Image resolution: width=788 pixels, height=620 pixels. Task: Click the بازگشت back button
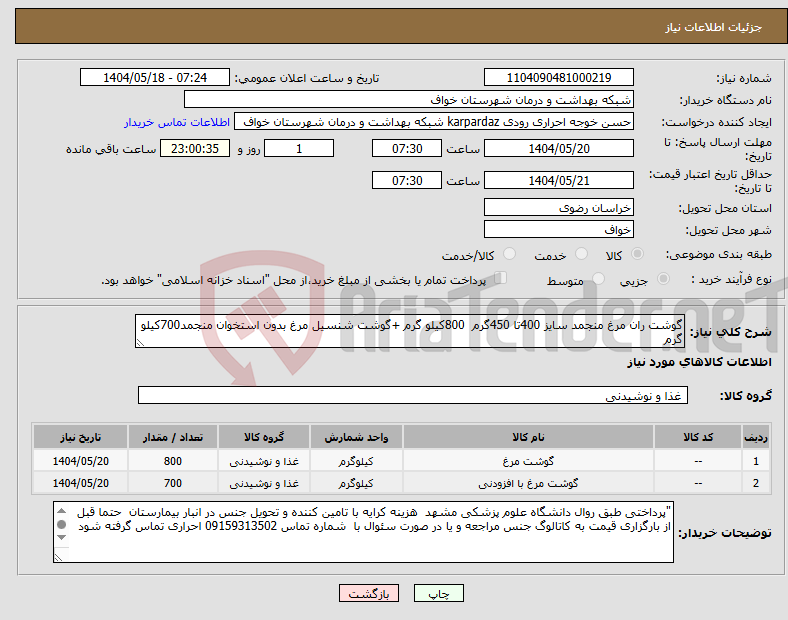click(369, 593)
